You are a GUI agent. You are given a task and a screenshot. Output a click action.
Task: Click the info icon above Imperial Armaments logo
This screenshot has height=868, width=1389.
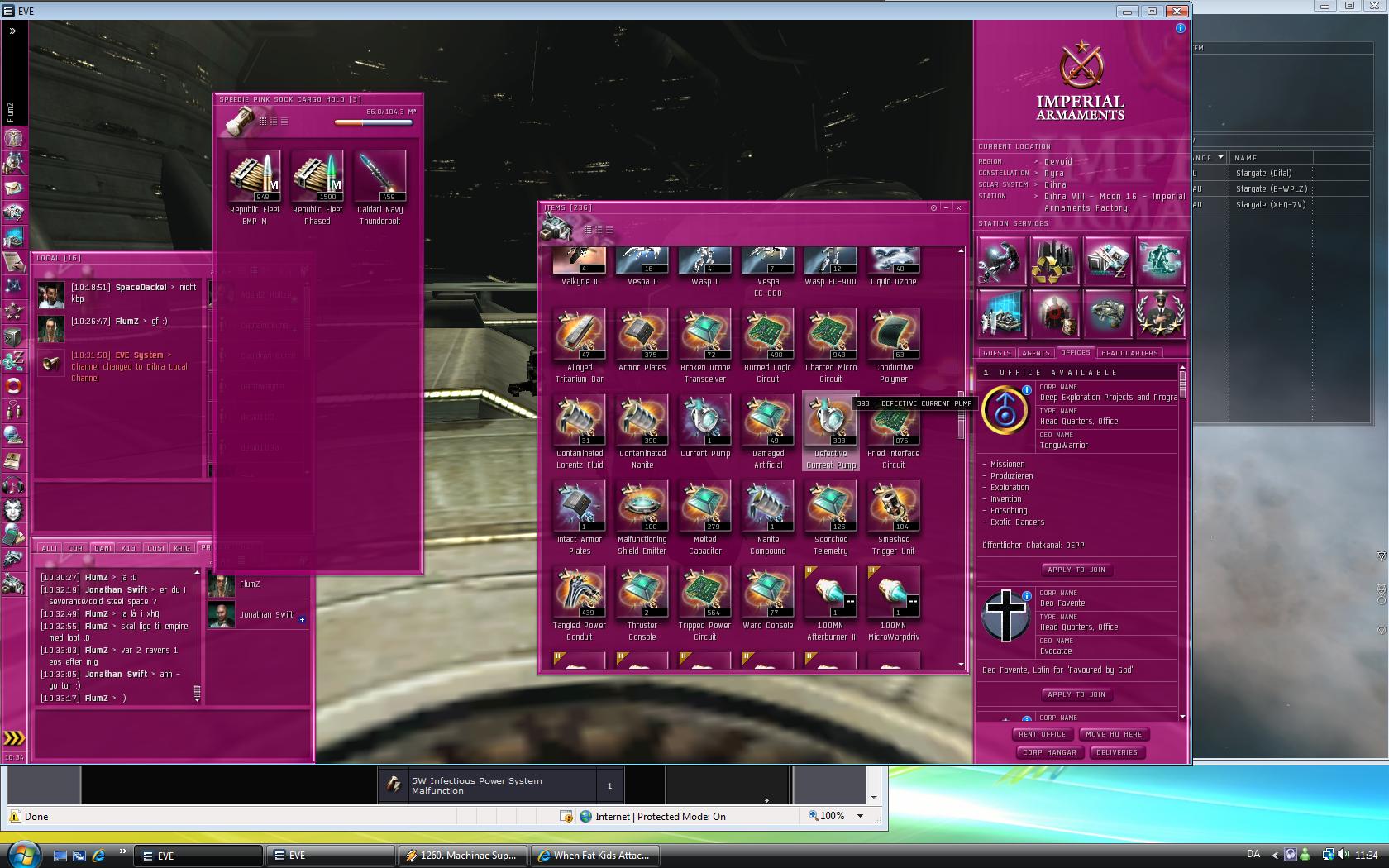pyautogui.click(x=1181, y=28)
